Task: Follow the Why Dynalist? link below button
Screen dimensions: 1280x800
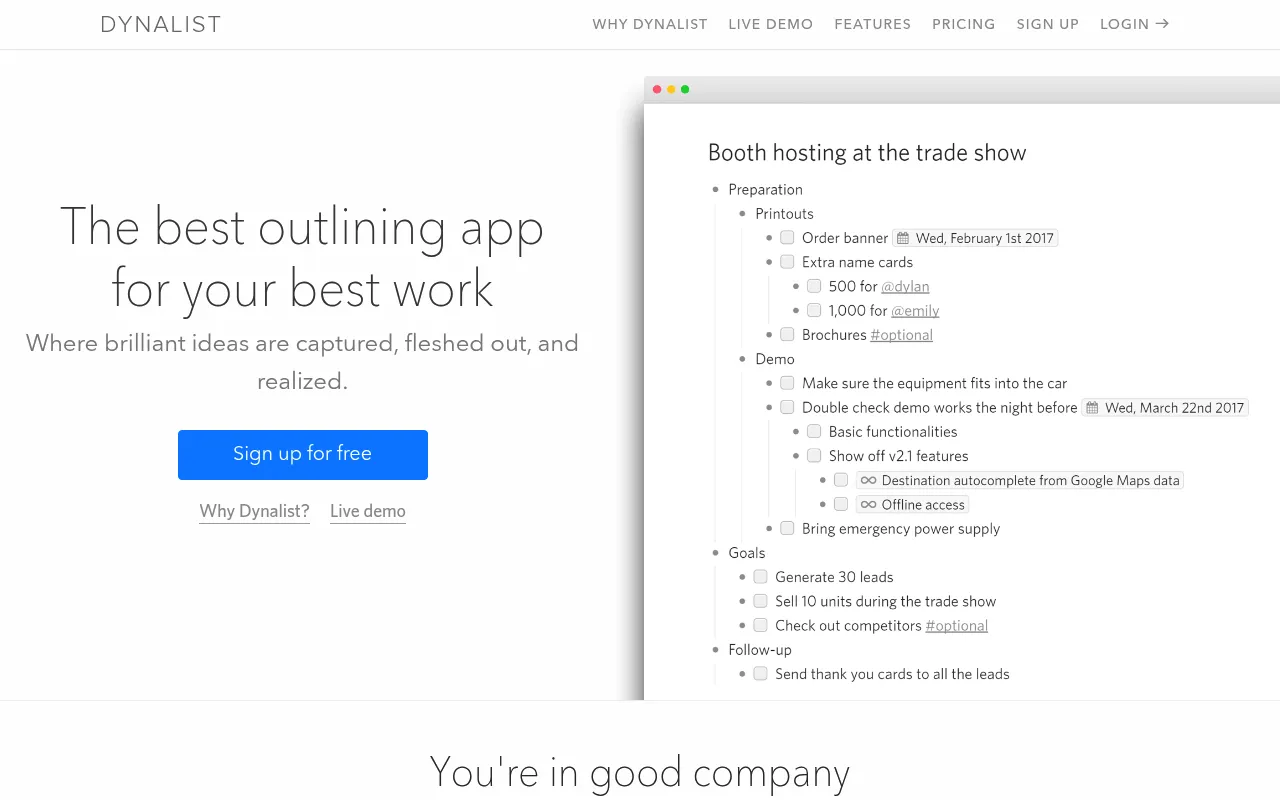Action: (255, 511)
